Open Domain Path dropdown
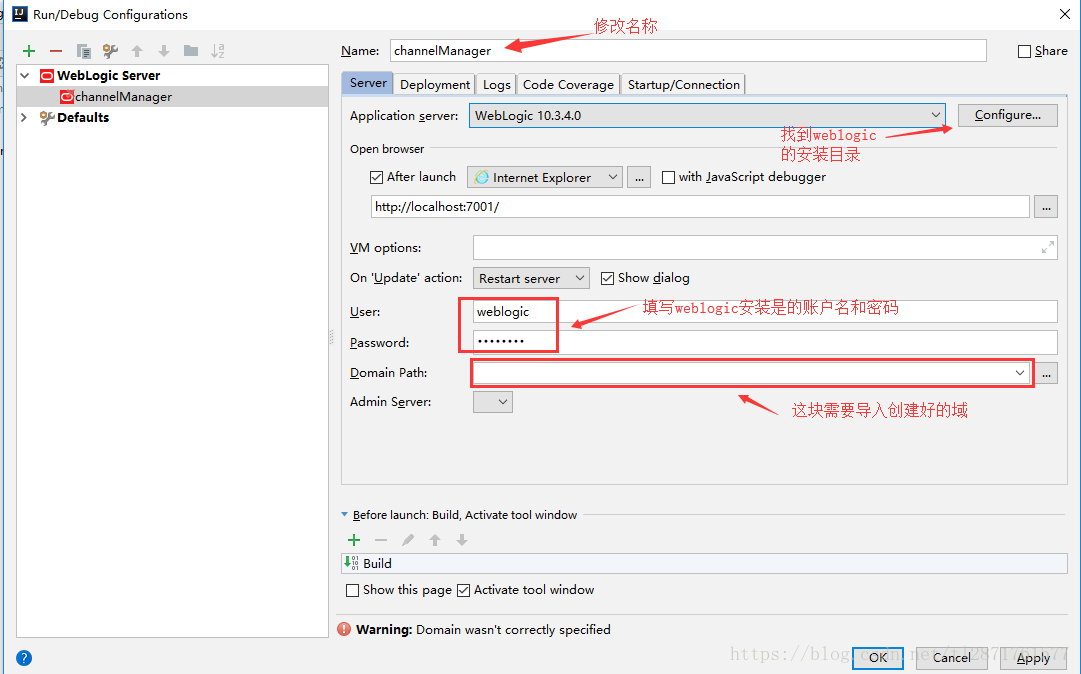 pyautogui.click(x=1020, y=373)
